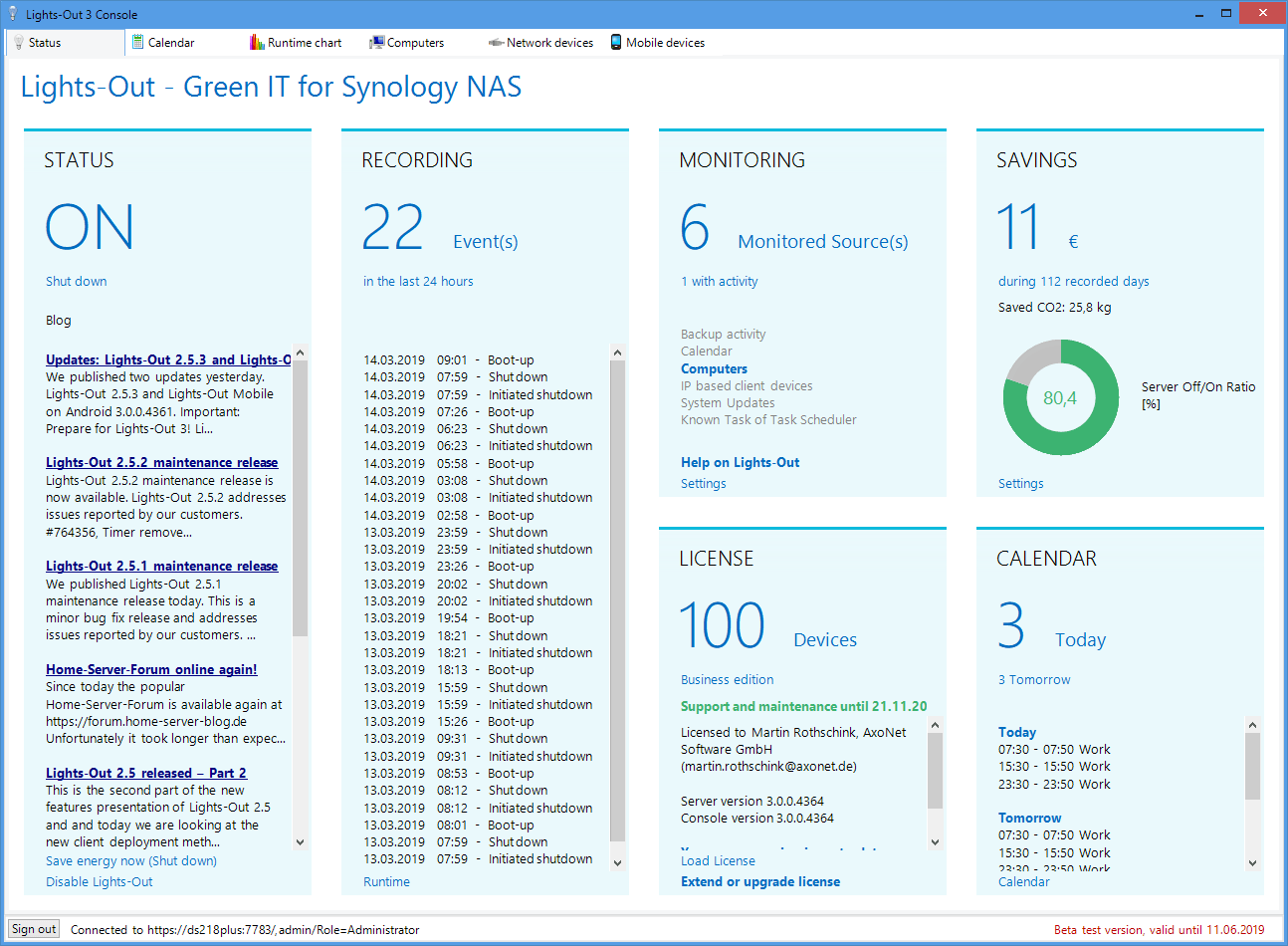Open blog post Updates: Lights-Out 2.5.3
The height and width of the screenshot is (946, 1288).
point(168,359)
